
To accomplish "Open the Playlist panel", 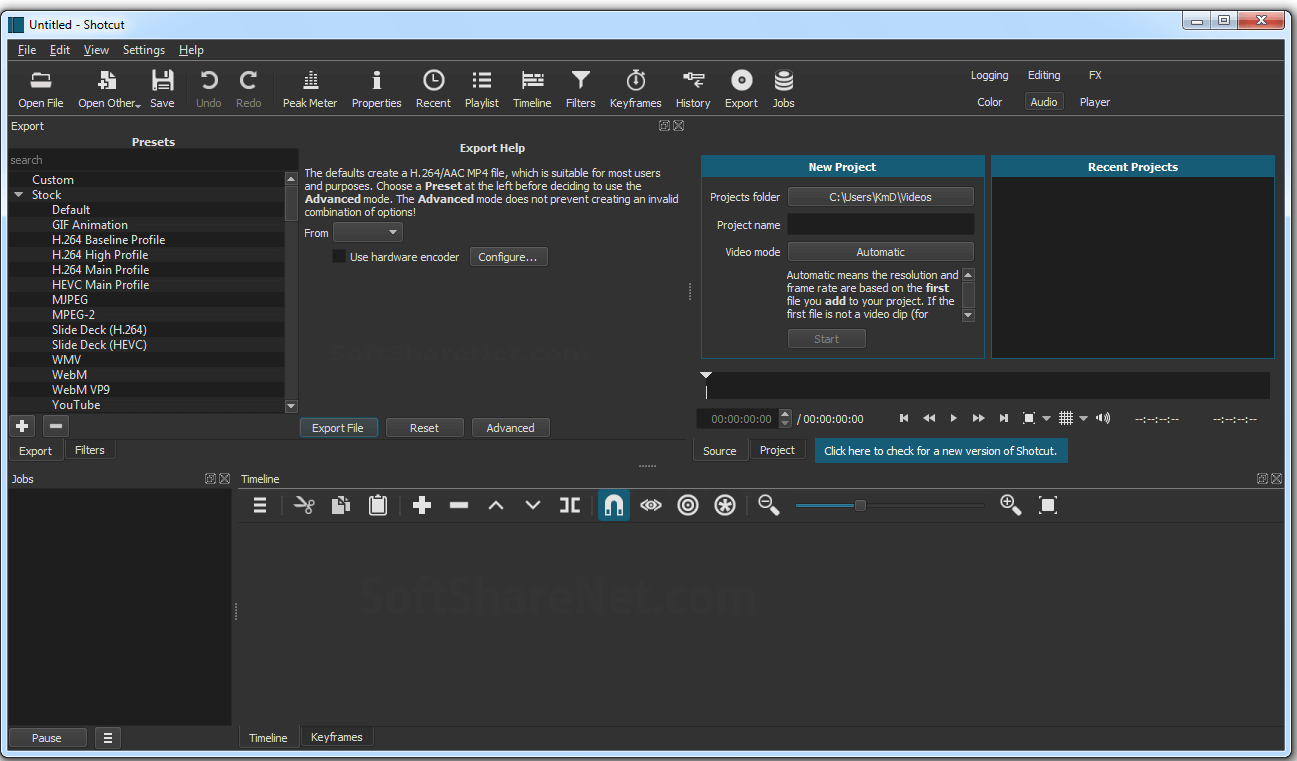I will point(482,89).
